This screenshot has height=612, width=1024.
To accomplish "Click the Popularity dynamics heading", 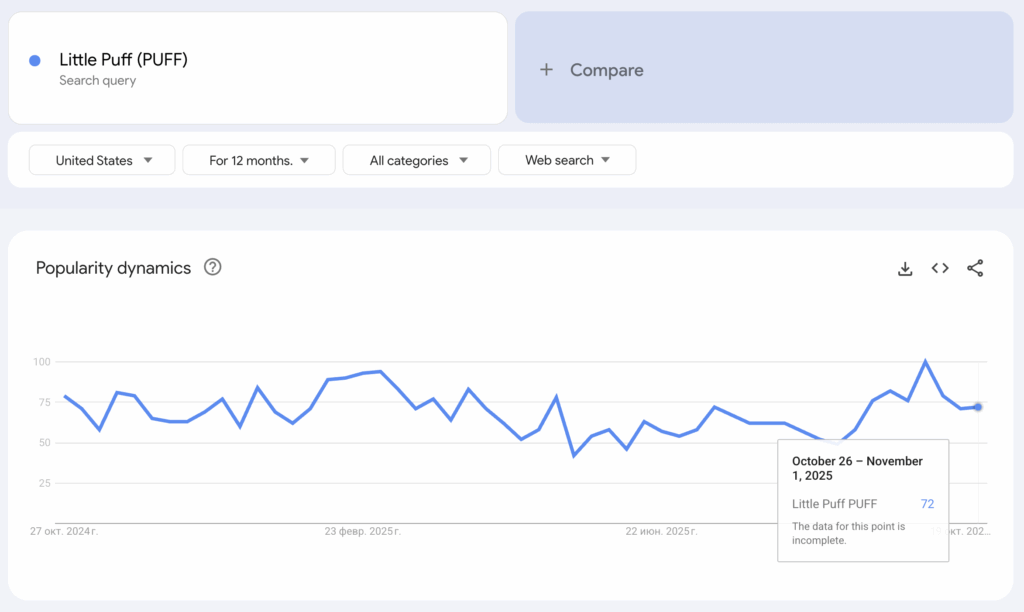I will tap(113, 268).
